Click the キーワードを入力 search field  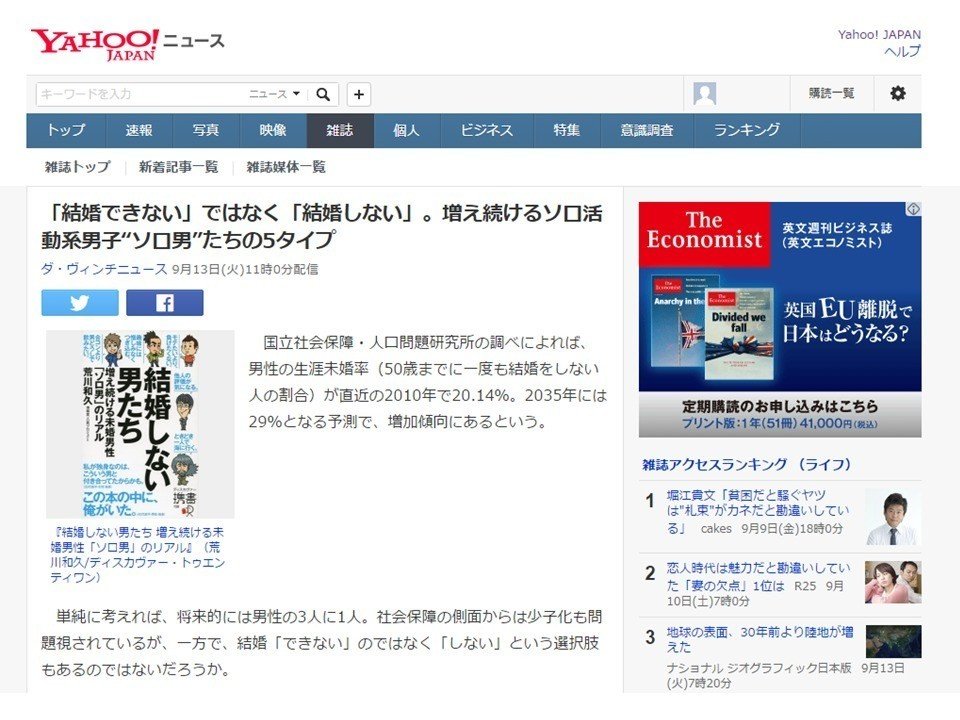coord(130,92)
